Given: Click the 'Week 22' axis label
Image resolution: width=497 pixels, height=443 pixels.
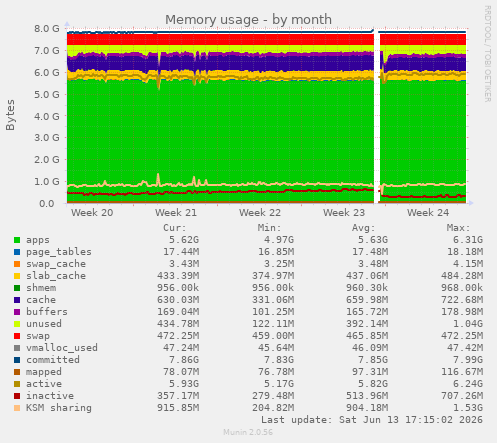Looking at the screenshot, I should point(260,213).
